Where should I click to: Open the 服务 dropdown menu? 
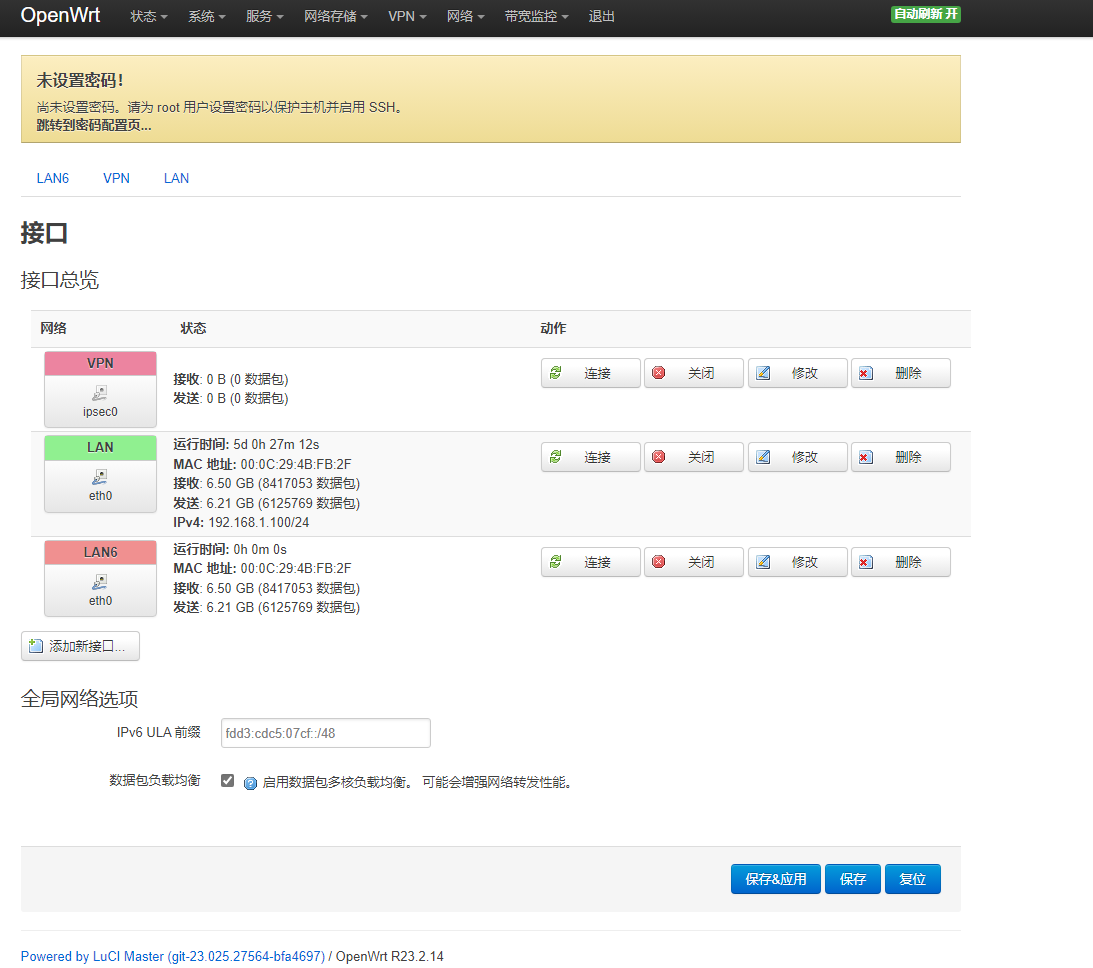pos(264,16)
